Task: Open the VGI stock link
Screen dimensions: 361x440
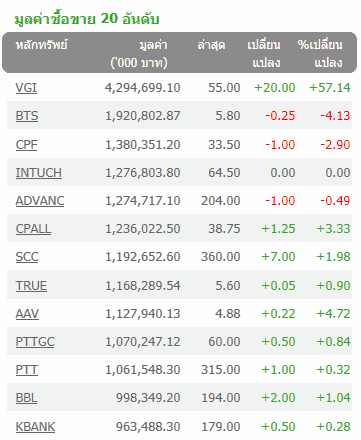Action: [x=26, y=88]
